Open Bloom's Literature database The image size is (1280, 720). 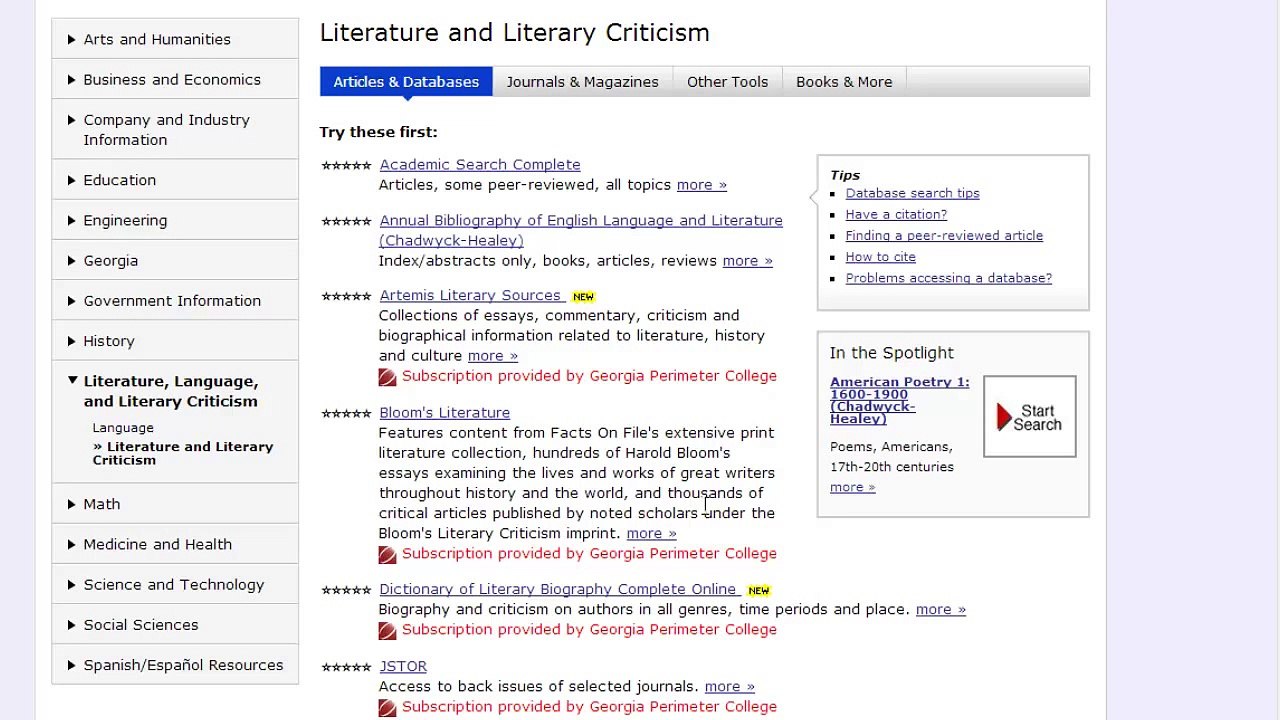coord(444,412)
